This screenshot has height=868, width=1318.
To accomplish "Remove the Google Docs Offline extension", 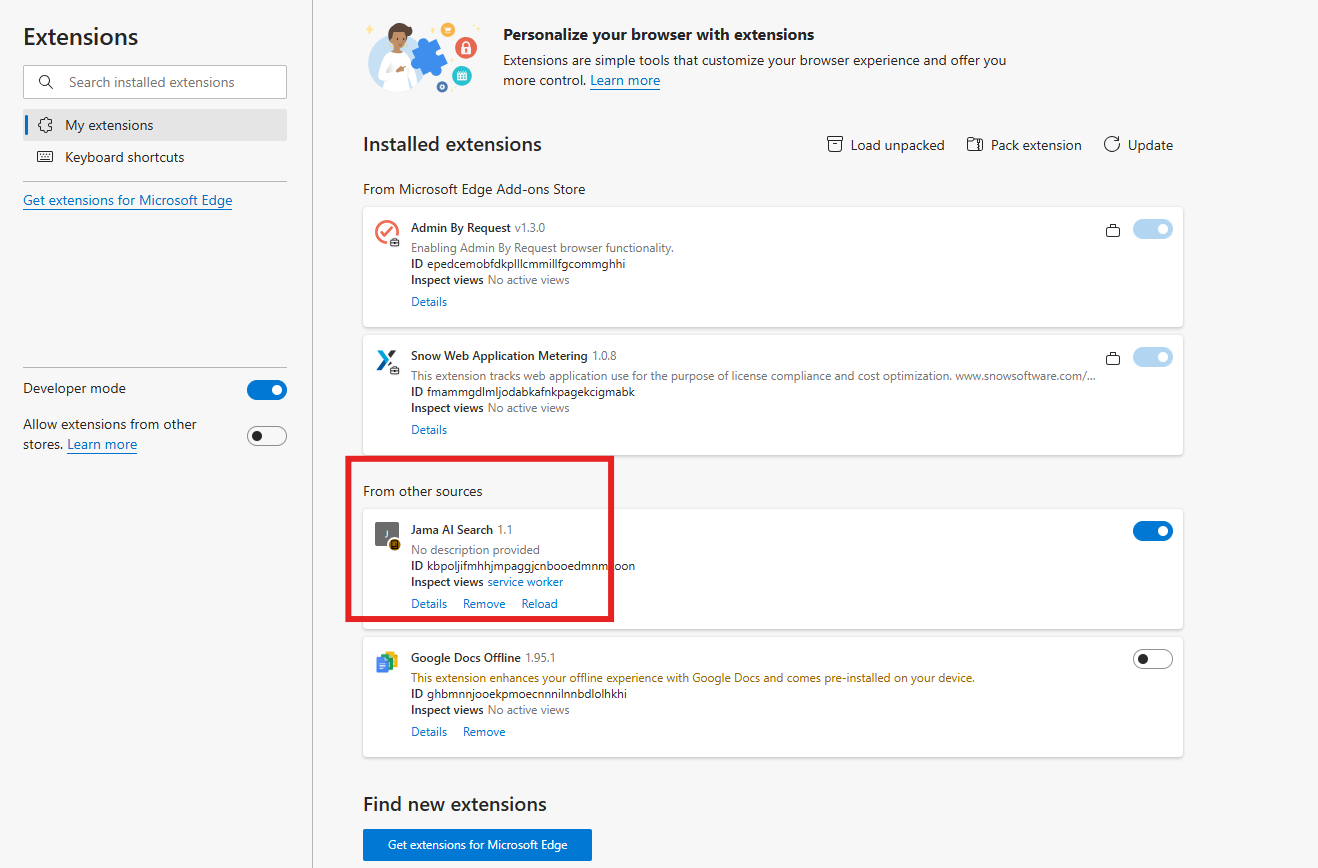I will (x=484, y=731).
